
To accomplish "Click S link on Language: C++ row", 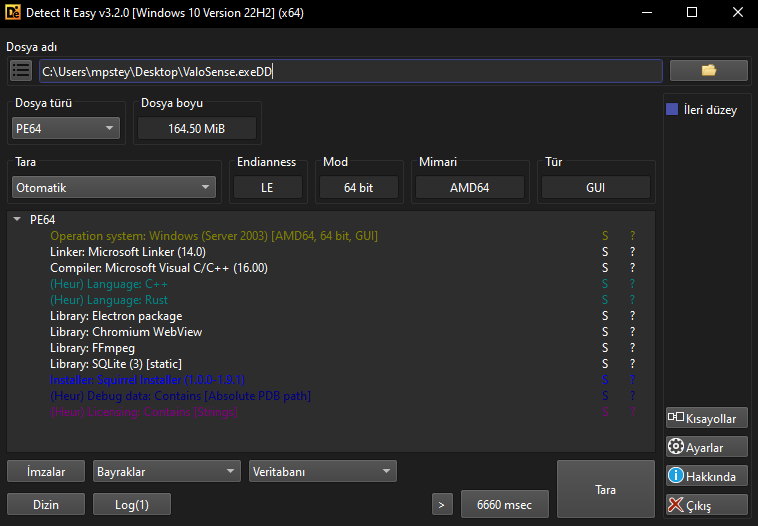I will [x=605, y=284].
